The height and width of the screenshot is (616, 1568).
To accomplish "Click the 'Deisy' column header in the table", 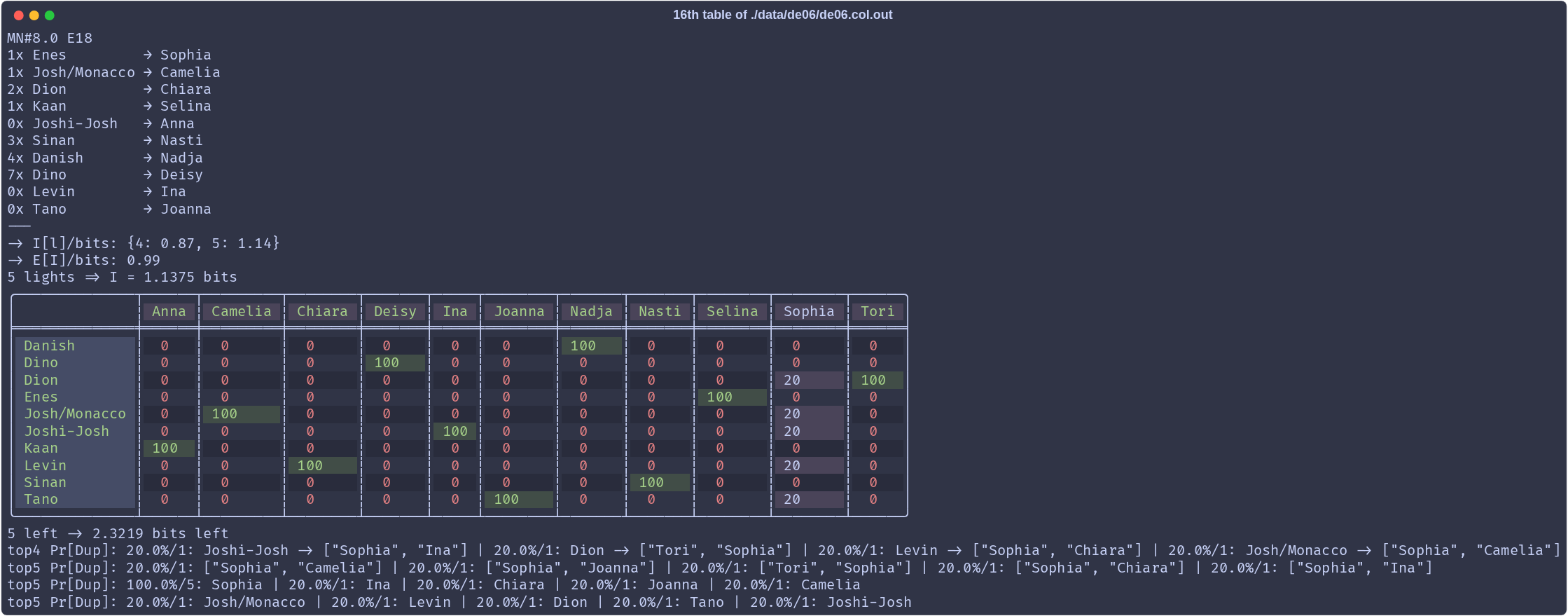I will click(395, 311).
